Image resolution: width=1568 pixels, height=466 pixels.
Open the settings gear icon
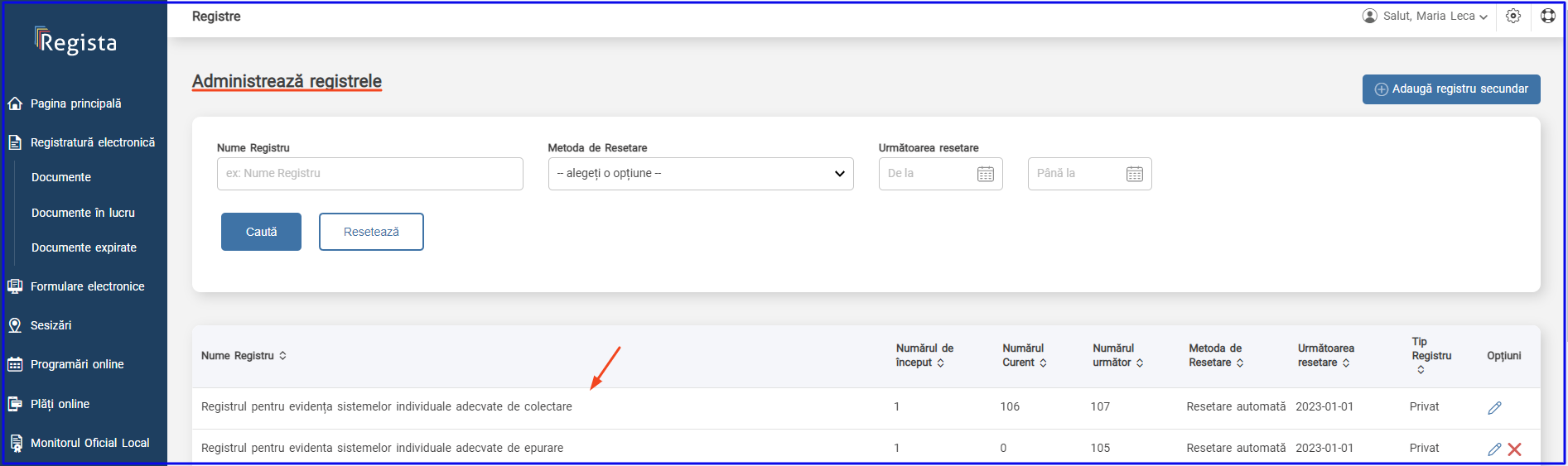1513,16
